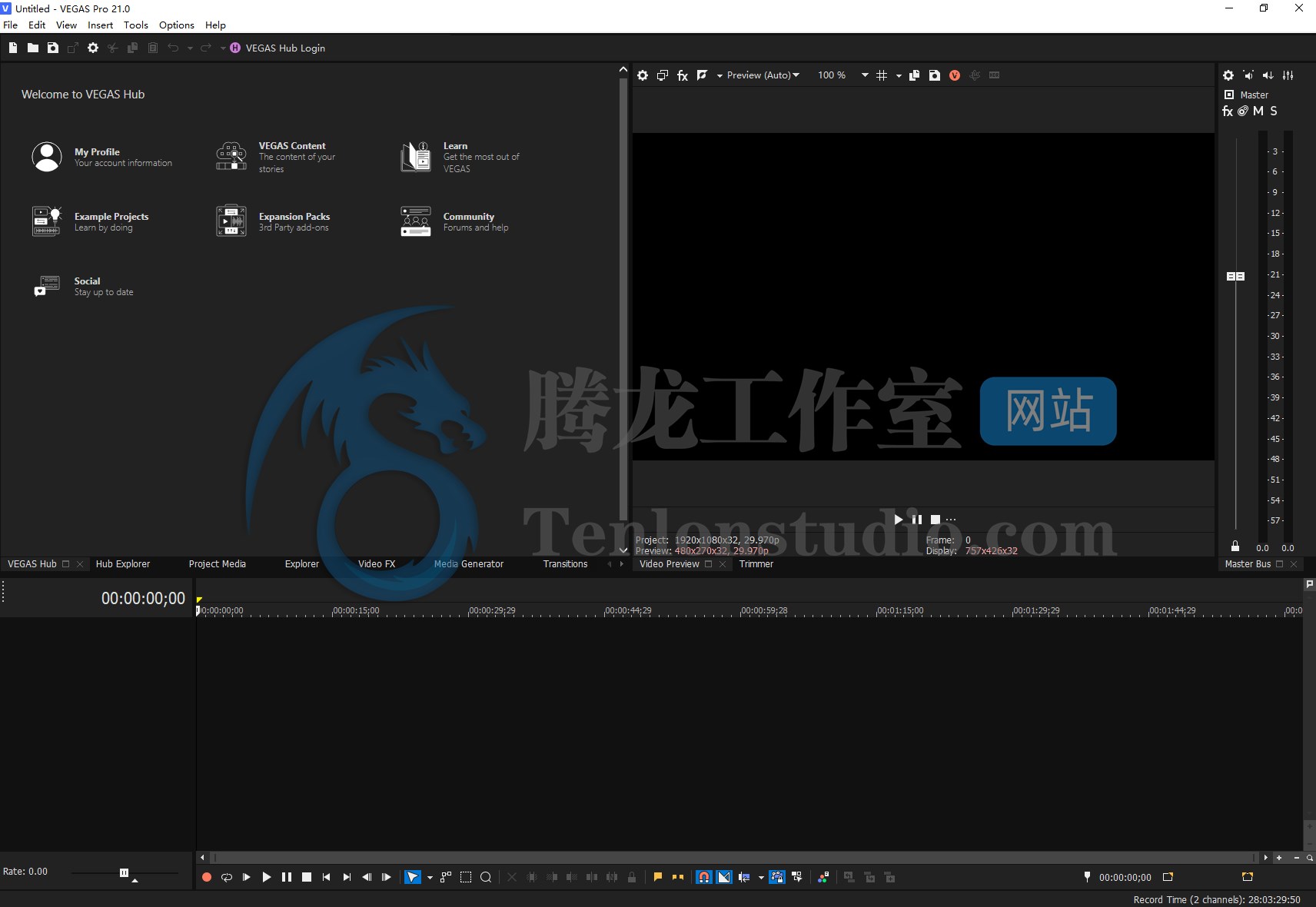The image size is (1316, 907).
Task: Toggle Master fader channel lock
Action: [x=1235, y=547]
